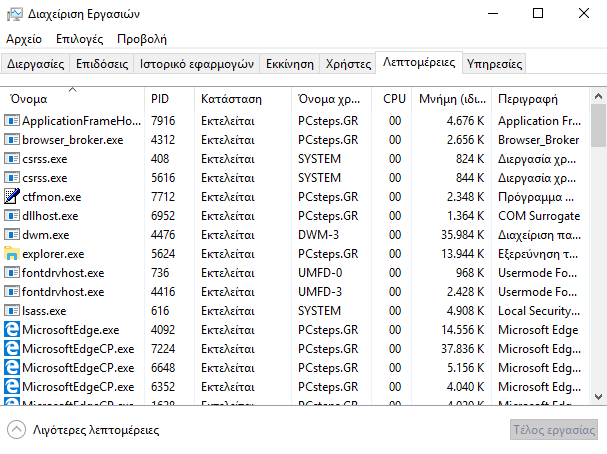Click the scrollbar down arrow

click(x=598, y=397)
